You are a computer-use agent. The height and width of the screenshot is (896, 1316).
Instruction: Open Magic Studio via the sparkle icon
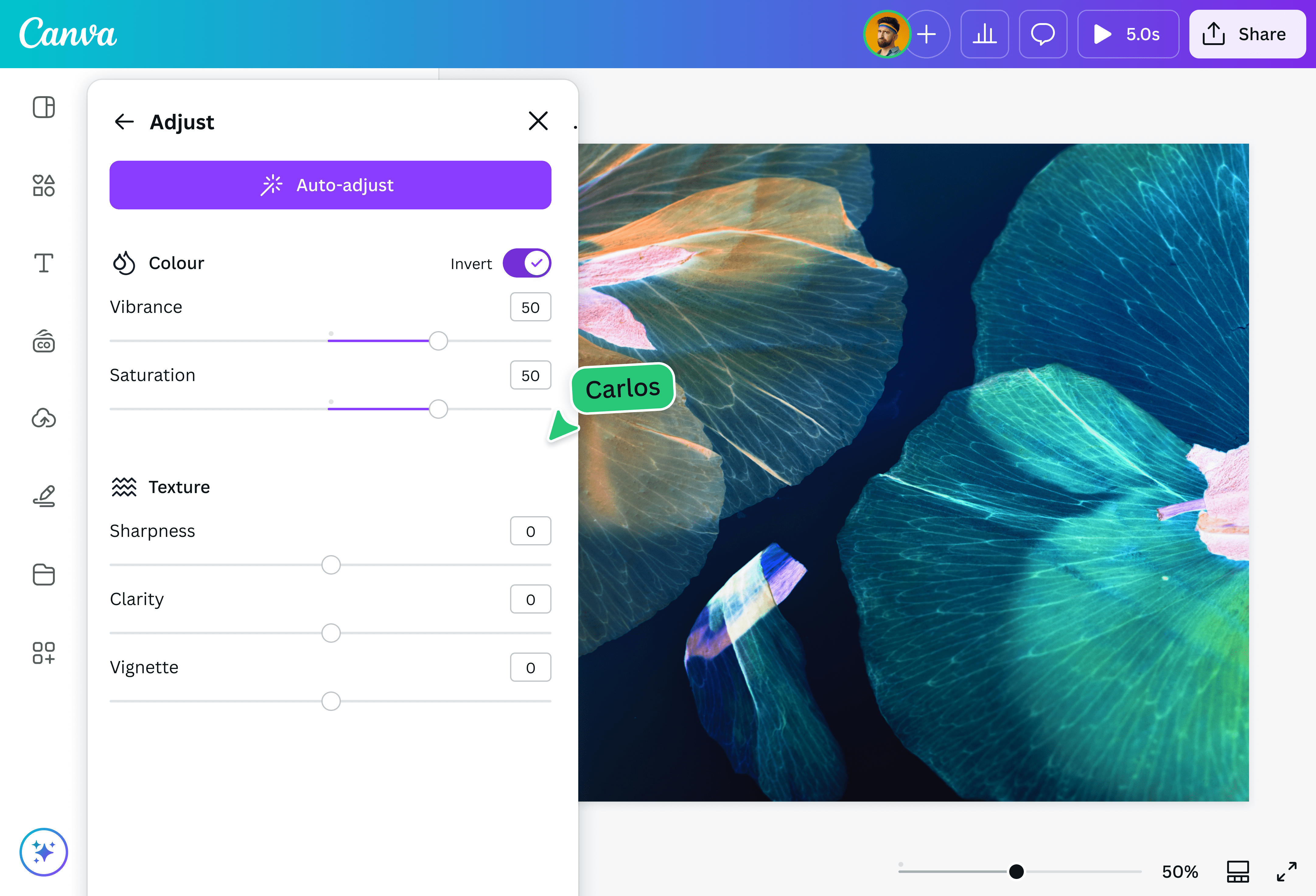pyautogui.click(x=44, y=852)
